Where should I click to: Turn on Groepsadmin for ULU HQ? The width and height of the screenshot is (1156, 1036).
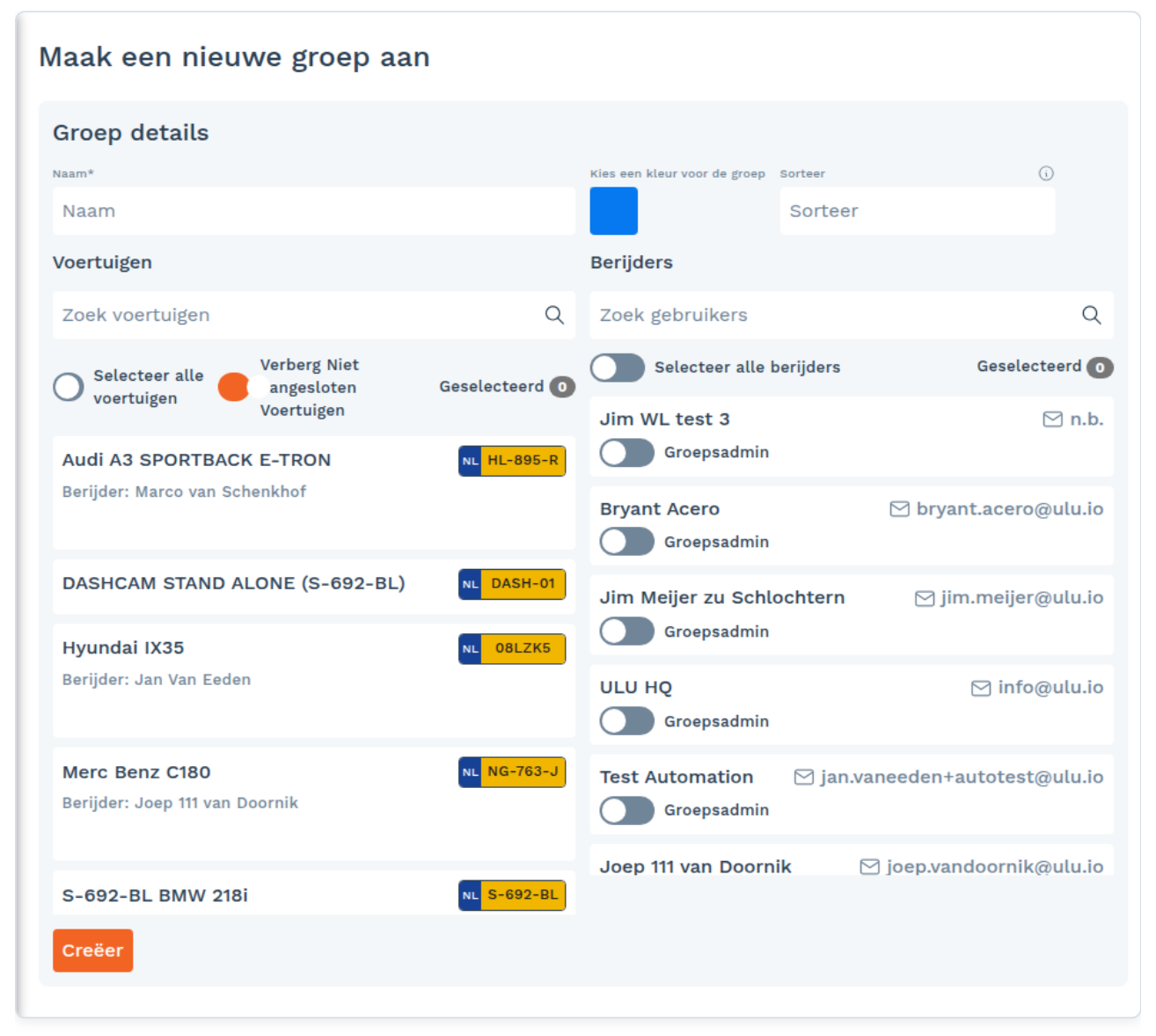(627, 721)
